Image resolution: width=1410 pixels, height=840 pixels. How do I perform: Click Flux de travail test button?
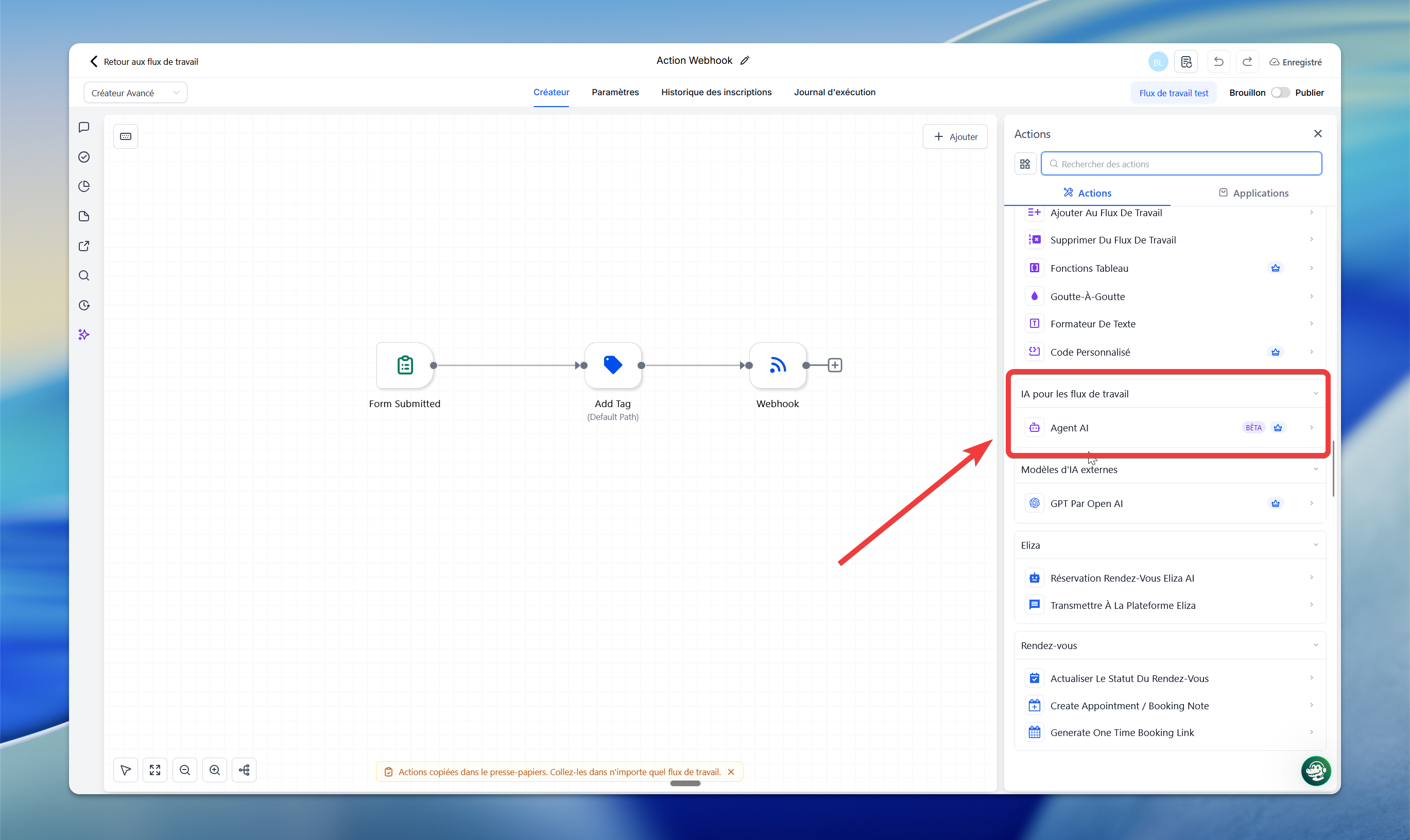[x=1174, y=93]
